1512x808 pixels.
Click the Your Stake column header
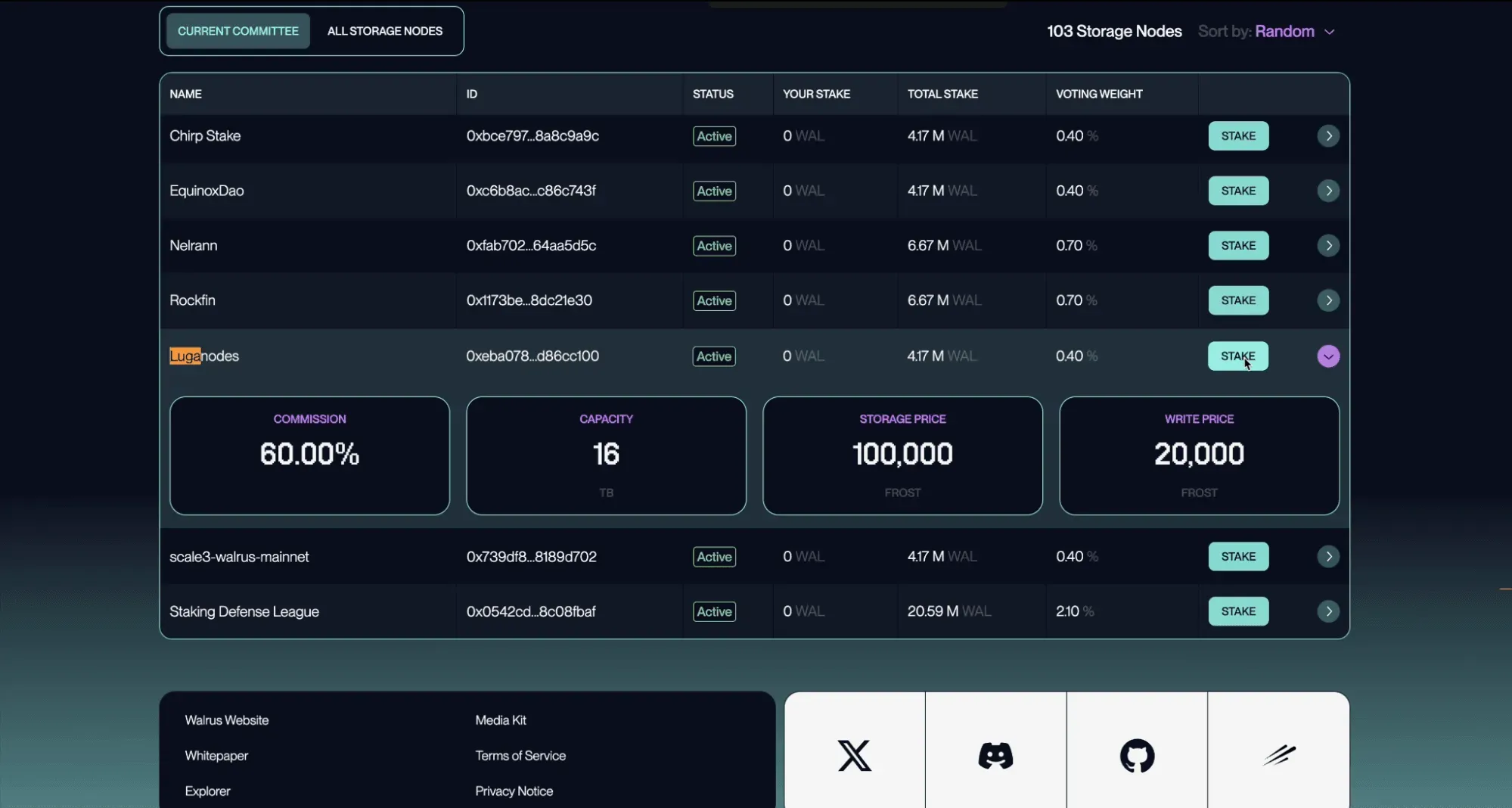point(816,94)
